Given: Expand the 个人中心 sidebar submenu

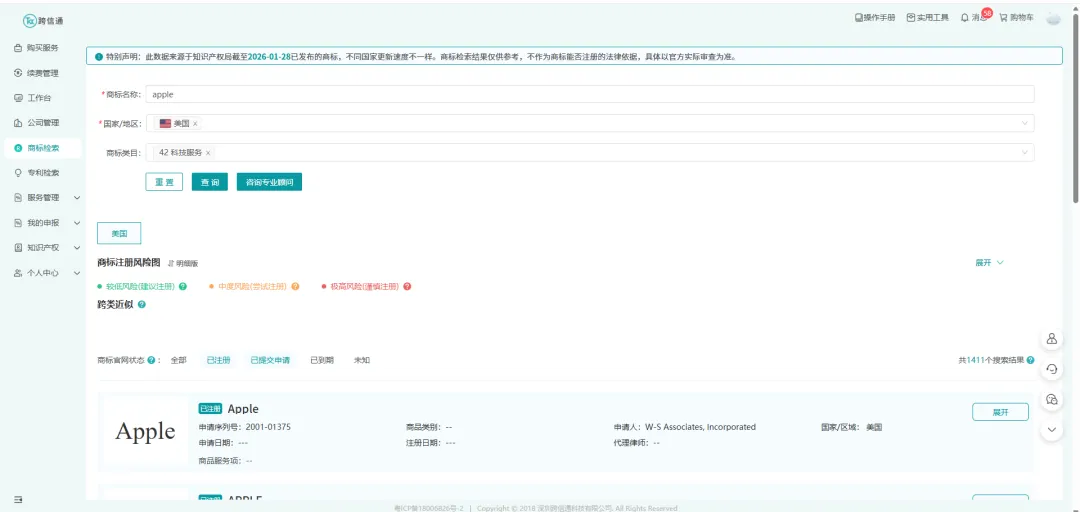Looking at the screenshot, I should click(77, 273).
